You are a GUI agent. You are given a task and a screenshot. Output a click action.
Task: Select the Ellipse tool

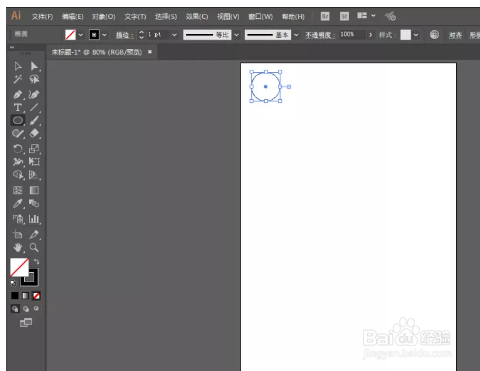point(18,120)
